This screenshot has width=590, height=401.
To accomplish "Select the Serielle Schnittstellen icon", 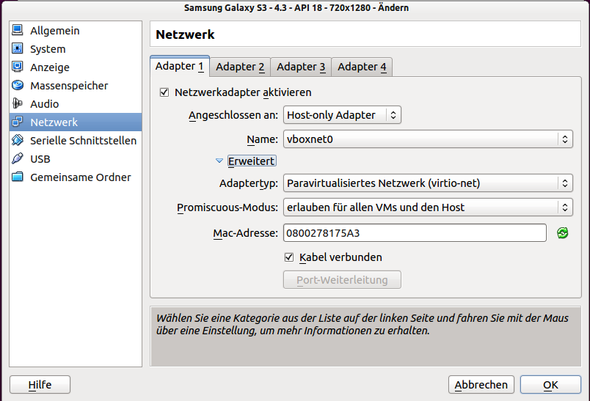I will [17, 140].
